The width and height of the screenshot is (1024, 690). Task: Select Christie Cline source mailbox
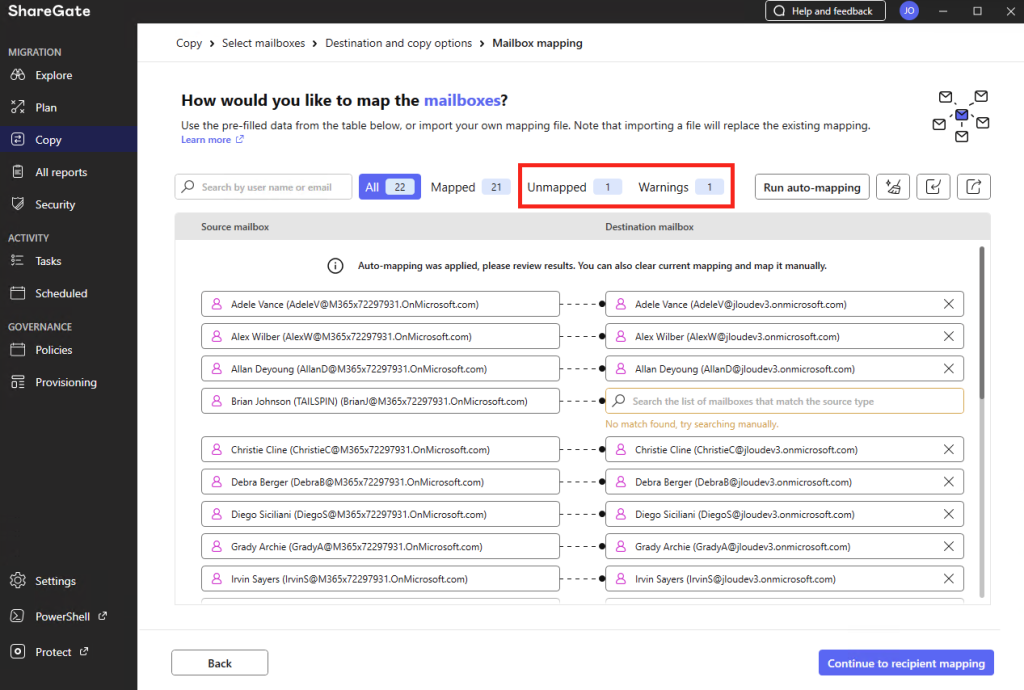pos(380,450)
